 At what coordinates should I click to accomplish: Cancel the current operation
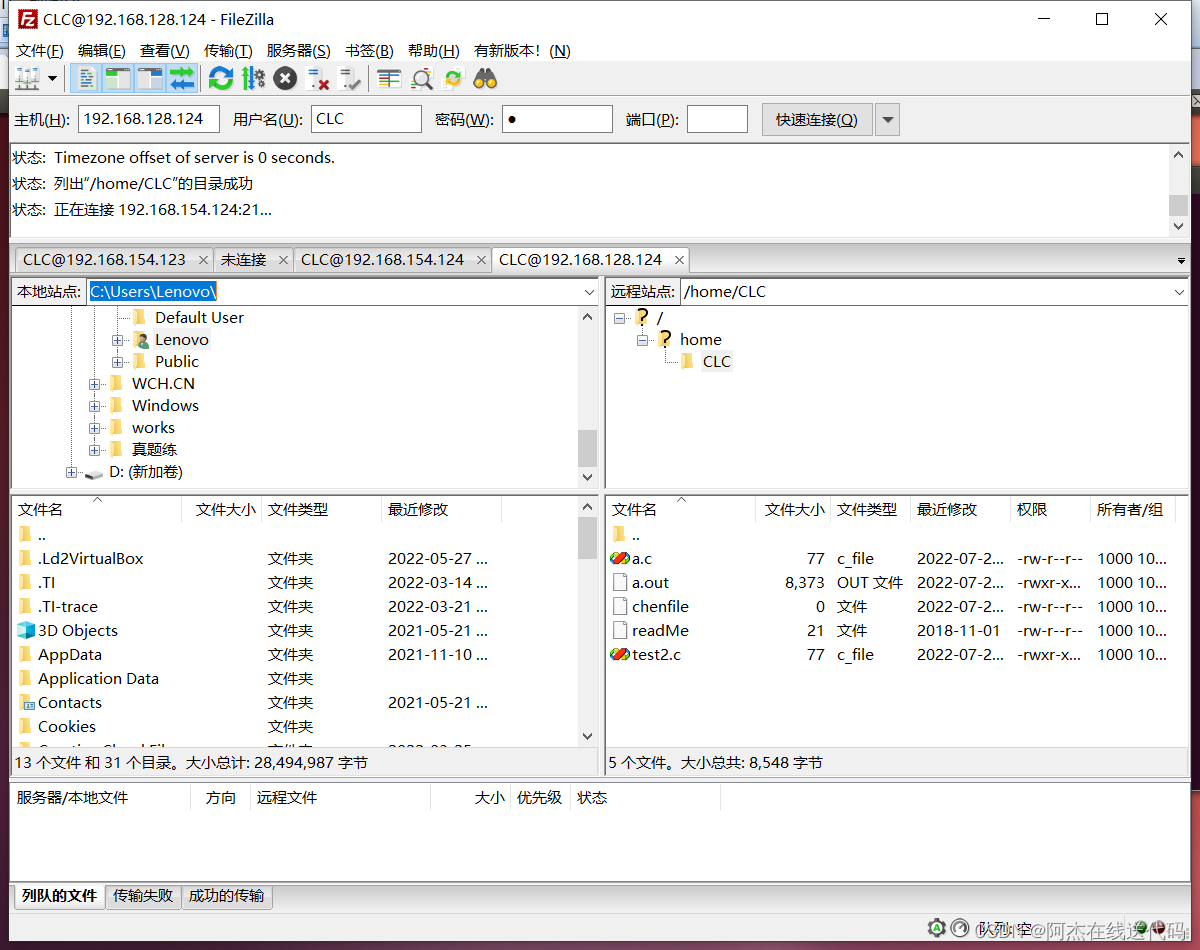(285, 78)
